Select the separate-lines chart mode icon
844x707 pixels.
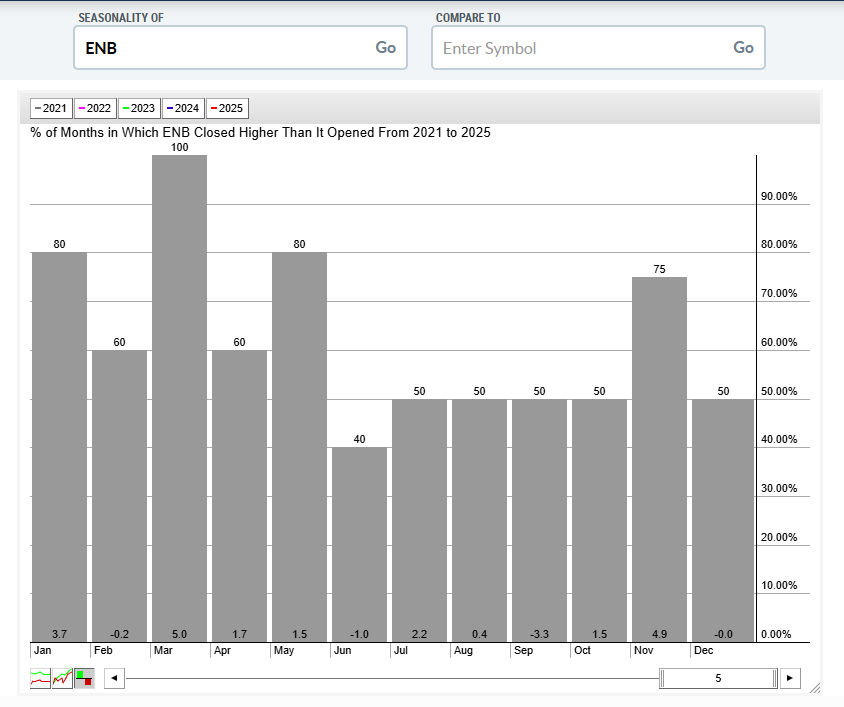[x=40, y=678]
